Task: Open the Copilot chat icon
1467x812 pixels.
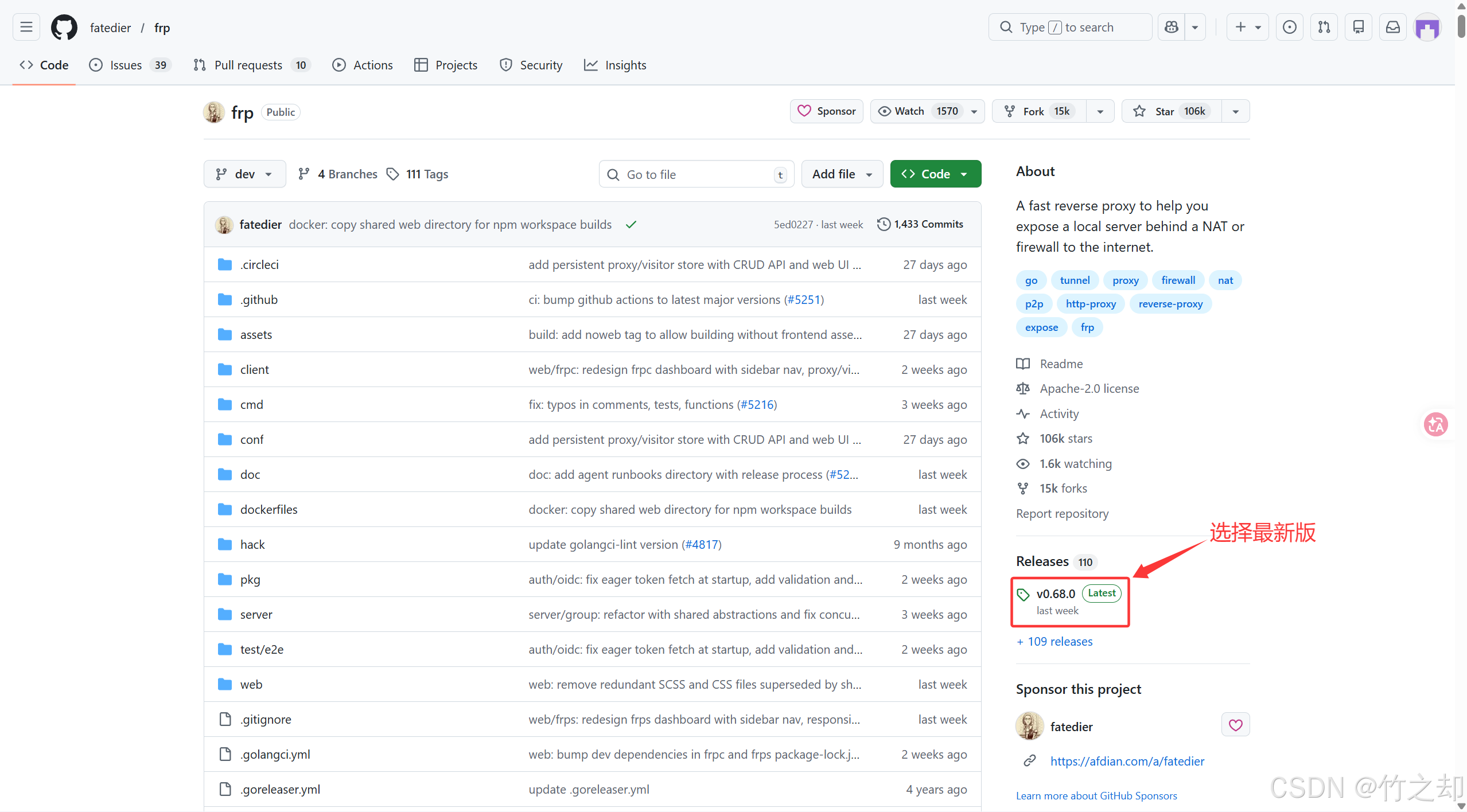Action: (1171, 27)
